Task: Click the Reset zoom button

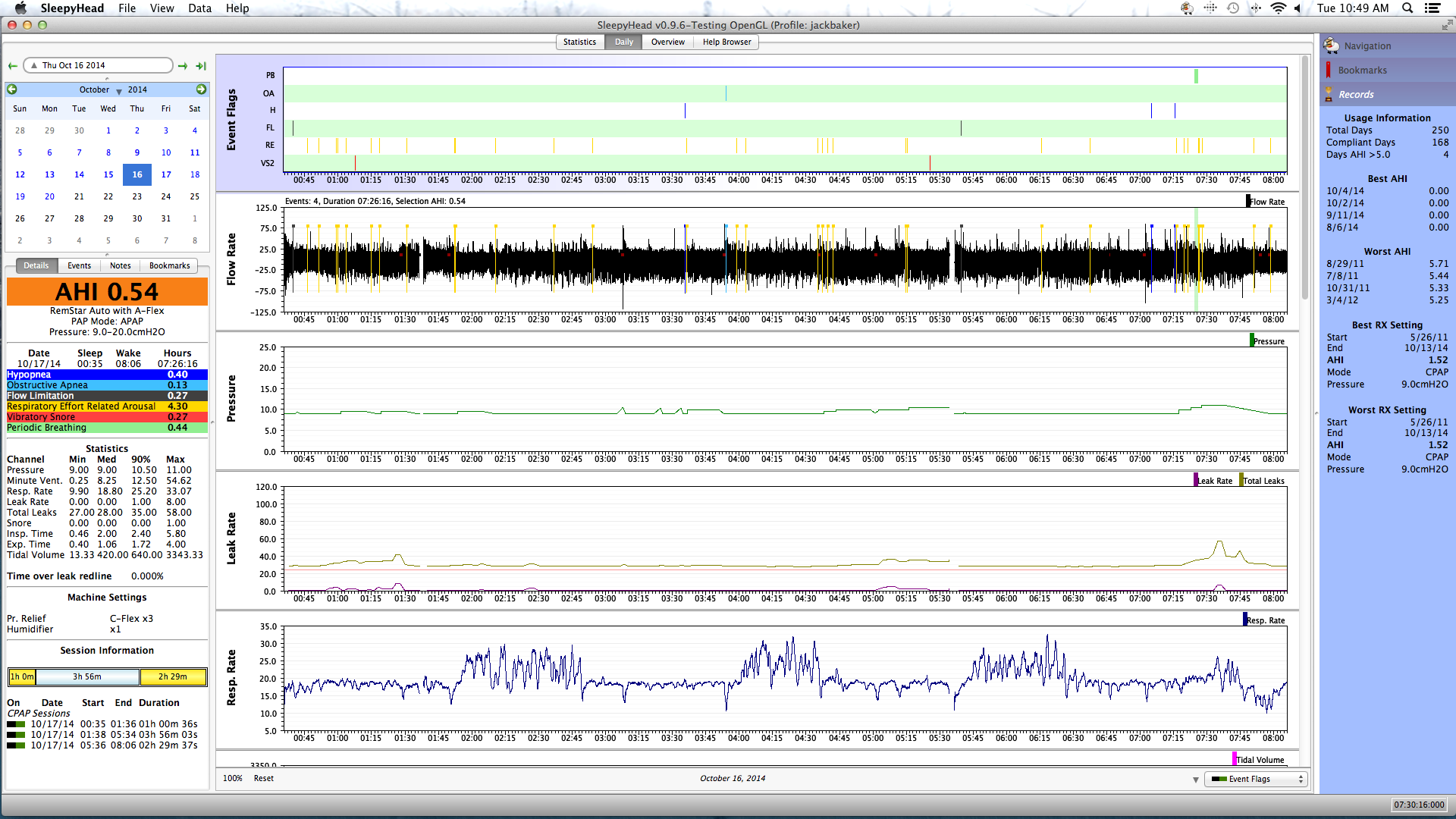Action: tap(264, 779)
